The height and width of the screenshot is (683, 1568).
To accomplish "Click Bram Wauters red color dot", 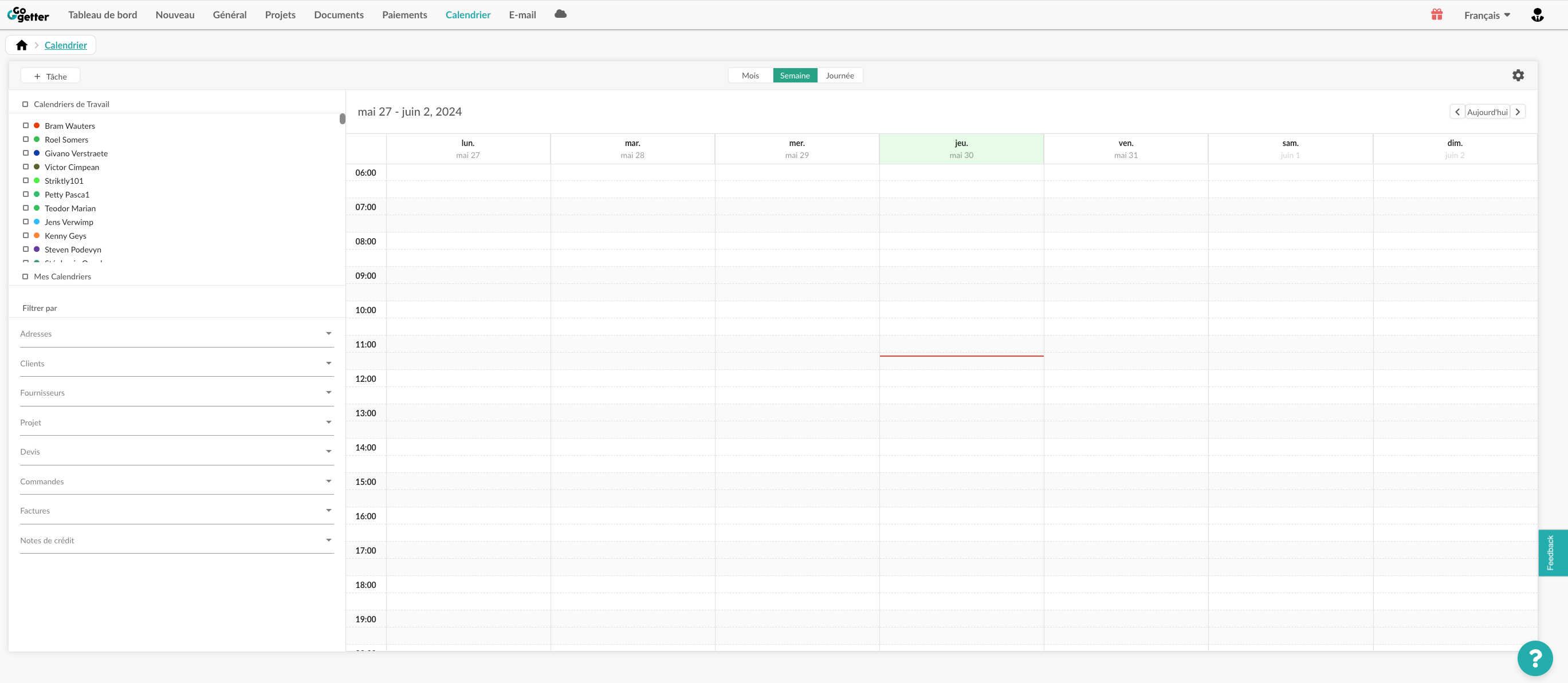I will point(37,125).
